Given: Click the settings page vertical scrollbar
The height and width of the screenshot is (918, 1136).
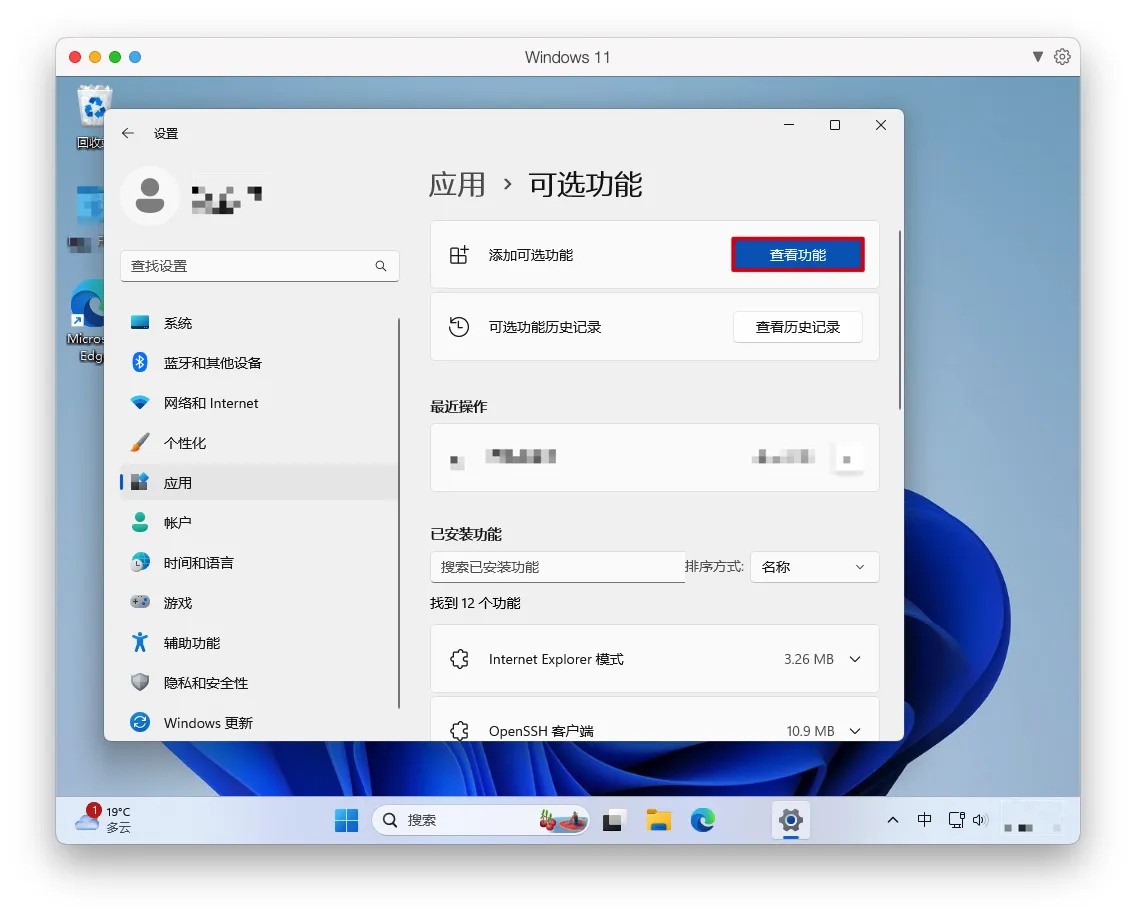Looking at the screenshot, I should [899, 320].
